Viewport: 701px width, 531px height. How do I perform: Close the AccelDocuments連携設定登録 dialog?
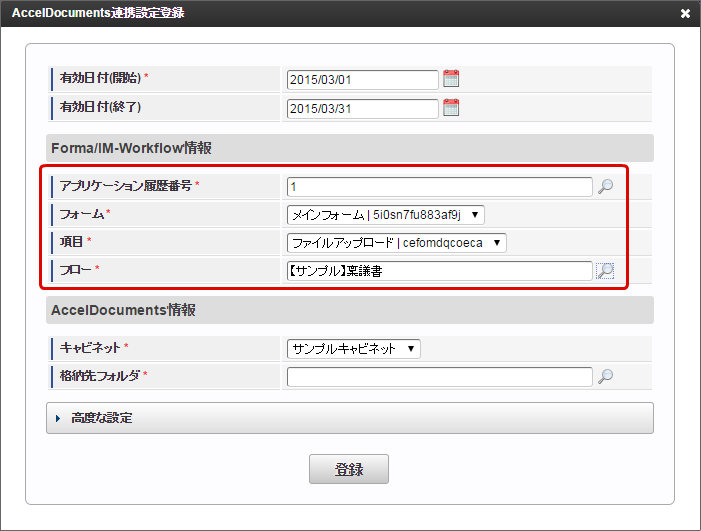click(685, 13)
